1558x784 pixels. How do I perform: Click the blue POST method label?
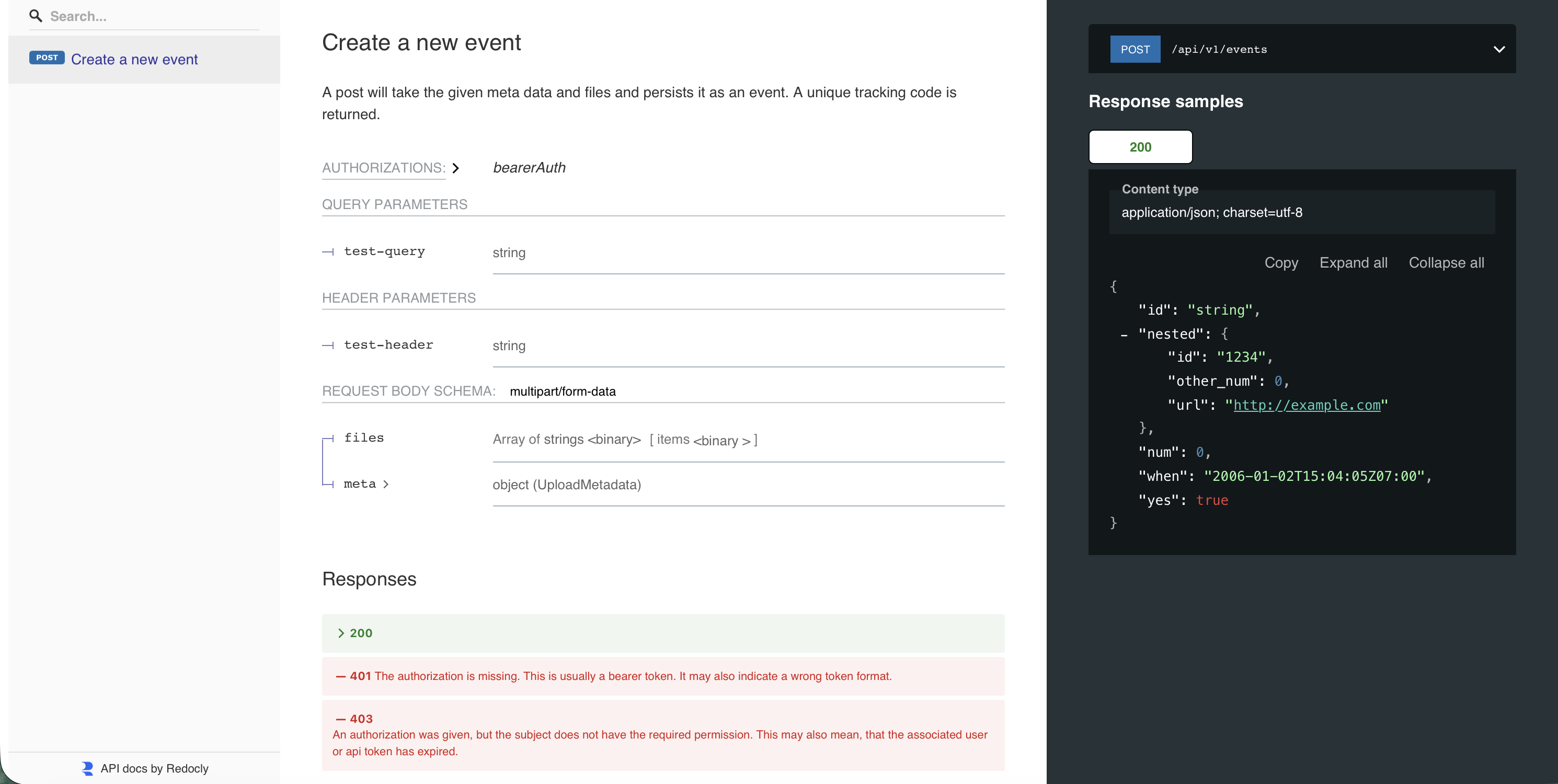tap(1135, 50)
